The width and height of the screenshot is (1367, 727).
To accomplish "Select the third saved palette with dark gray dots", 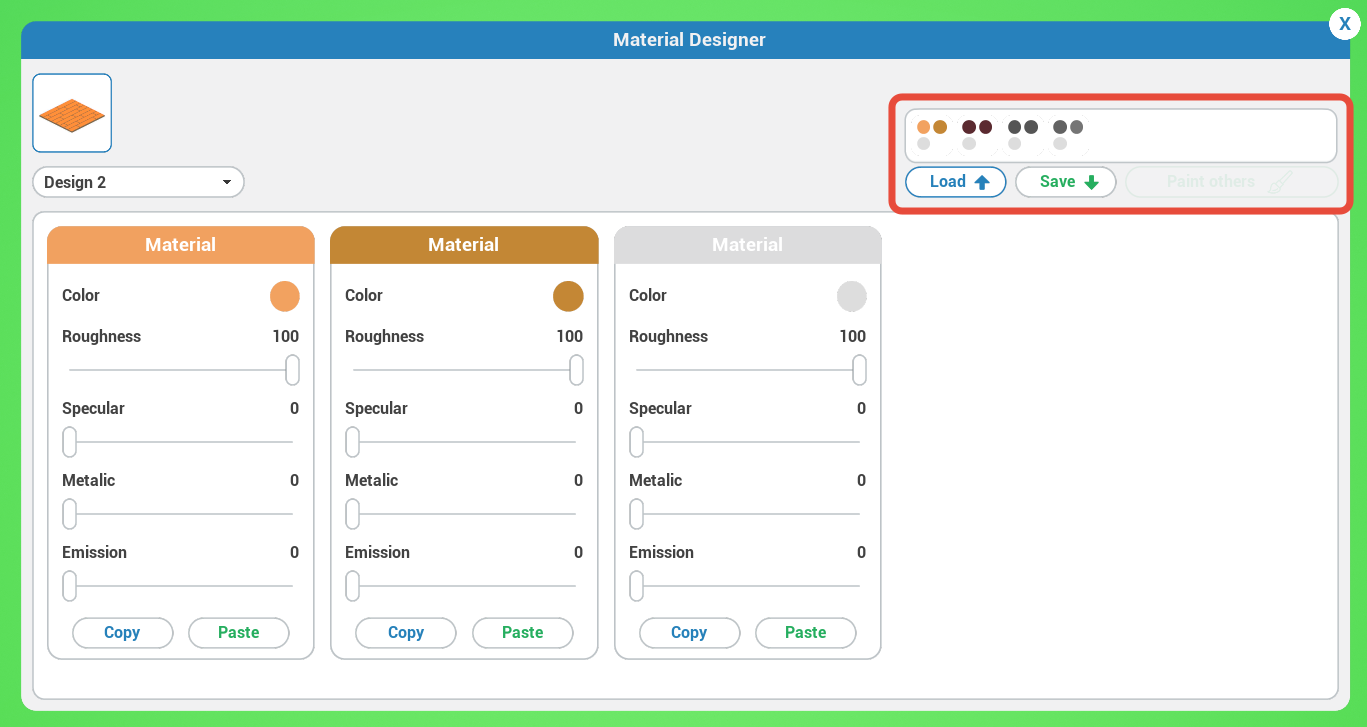I will point(1022,135).
